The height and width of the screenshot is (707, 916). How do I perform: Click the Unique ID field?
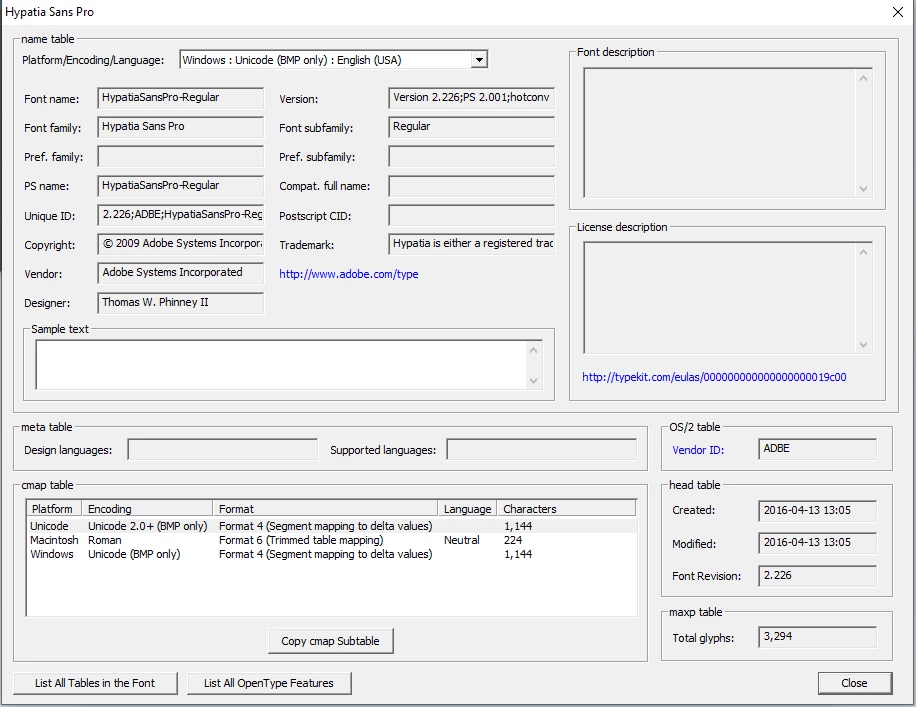point(181,215)
